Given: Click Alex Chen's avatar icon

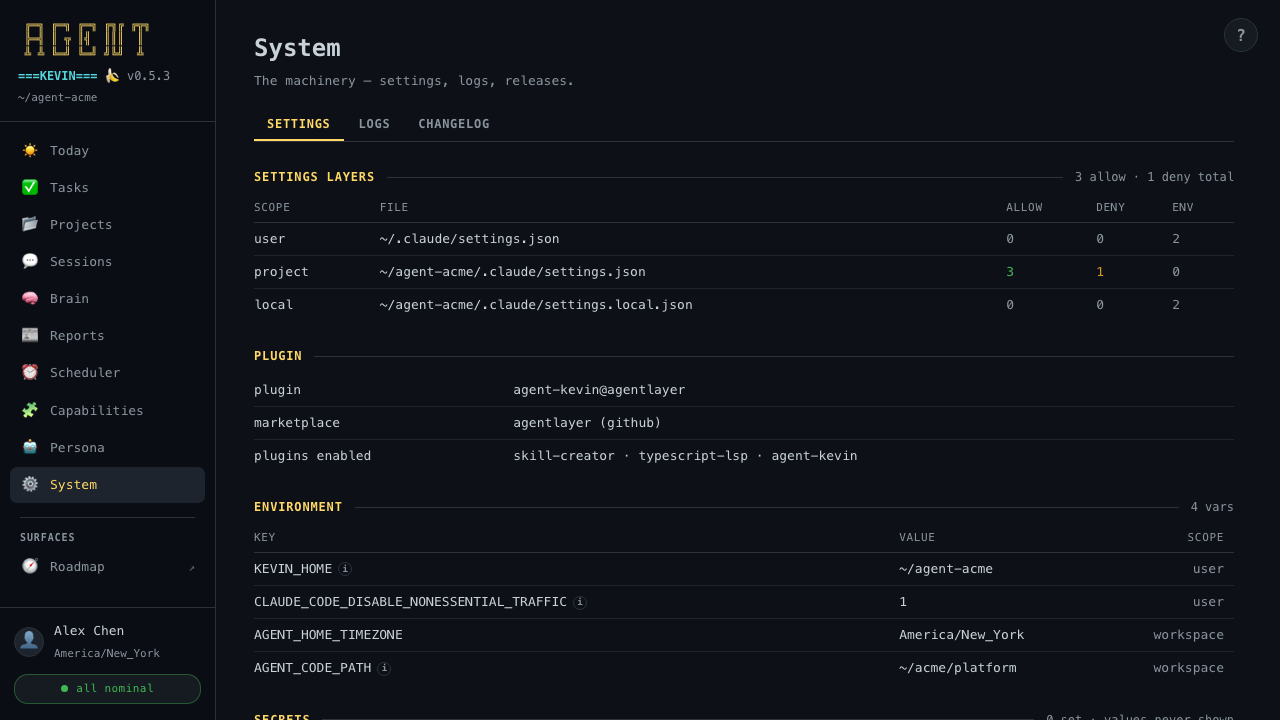Looking at the screenshot, I should tap(29, 641).
